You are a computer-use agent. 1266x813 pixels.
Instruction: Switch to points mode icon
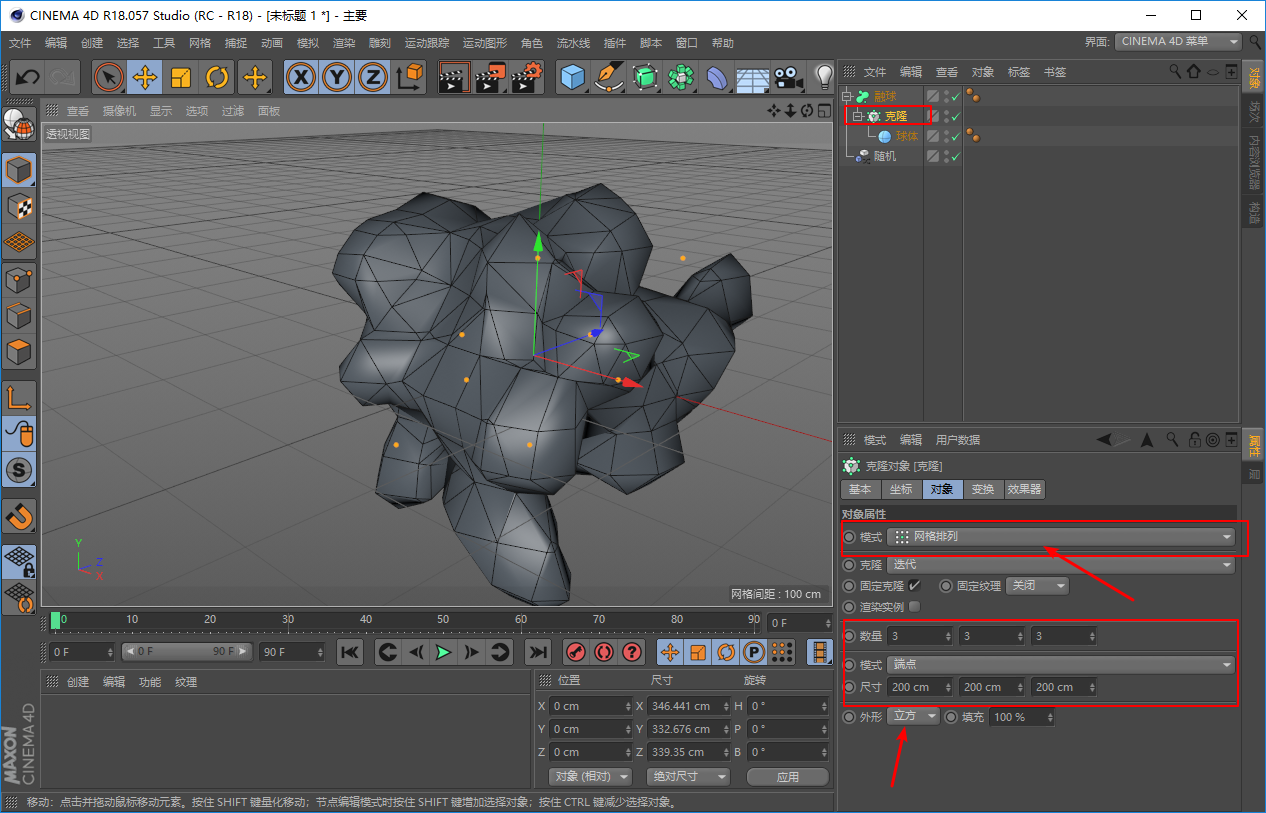[20, 279]
